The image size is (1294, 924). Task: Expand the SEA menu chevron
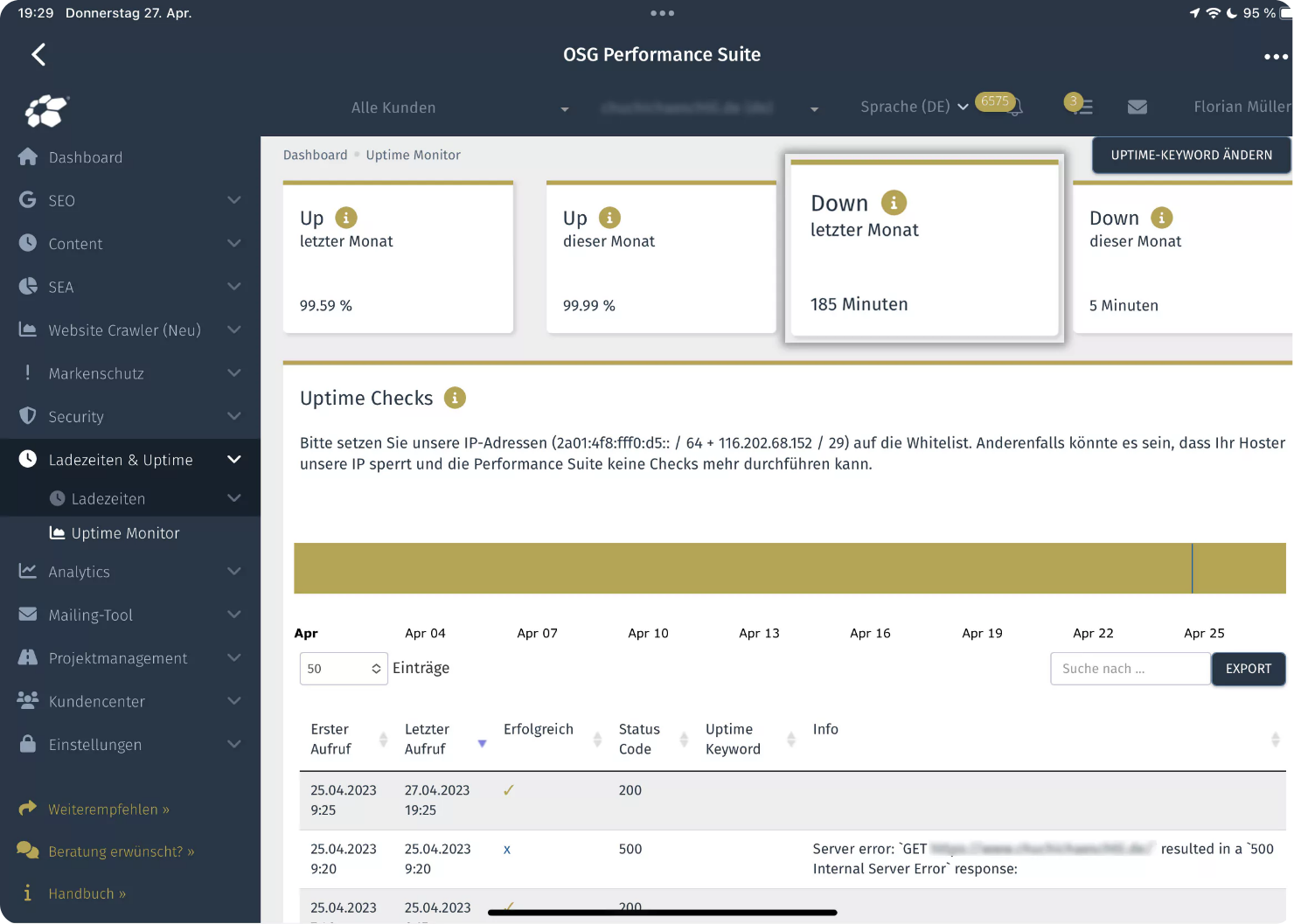tap(234, 286)
